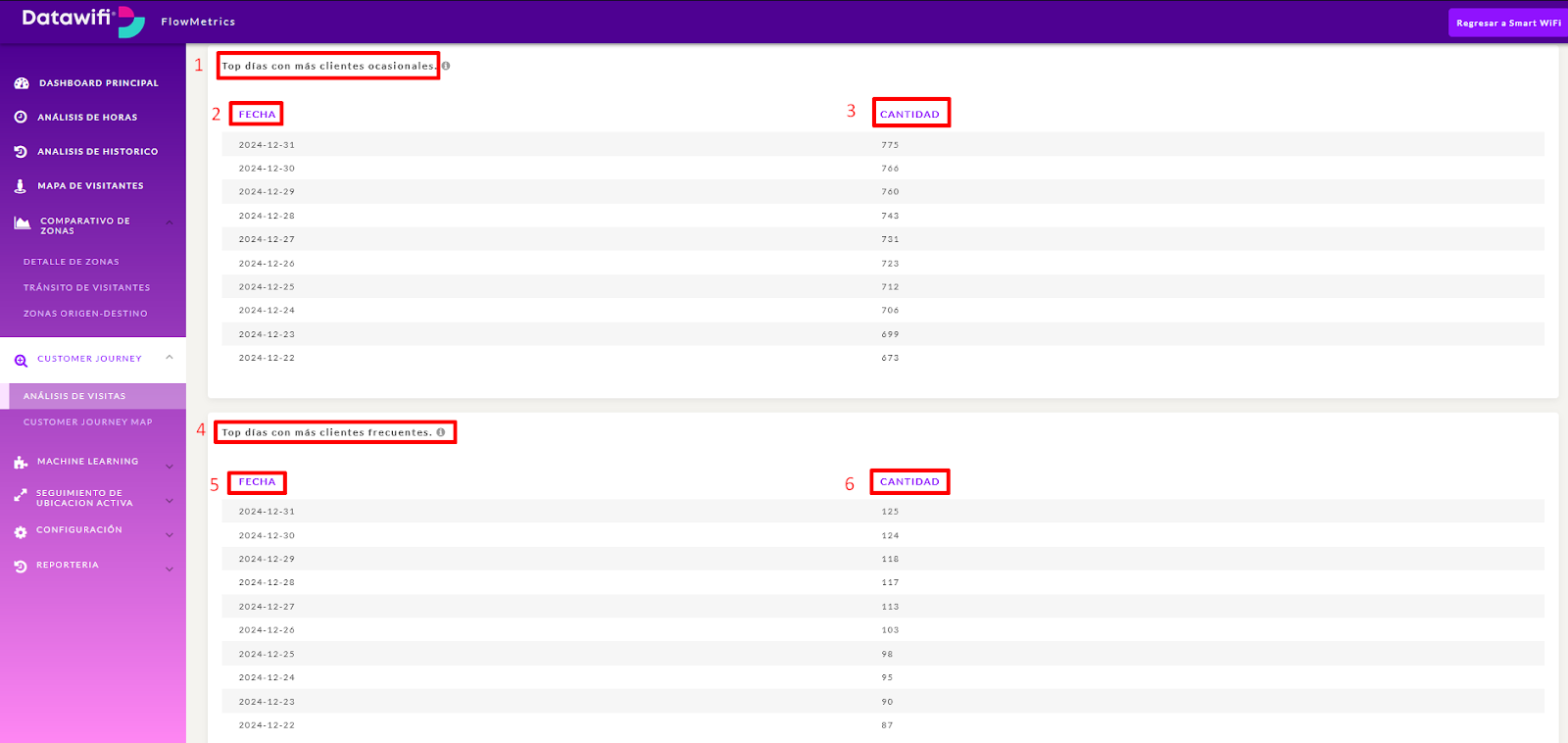Sort frecuentes table by CANTIDAD header
This screenshot has height=743, width=1568.
(909, 481)
